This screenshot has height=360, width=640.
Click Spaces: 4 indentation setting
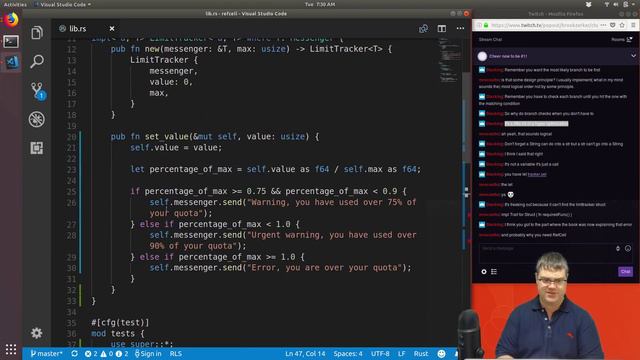coord(348,354)
